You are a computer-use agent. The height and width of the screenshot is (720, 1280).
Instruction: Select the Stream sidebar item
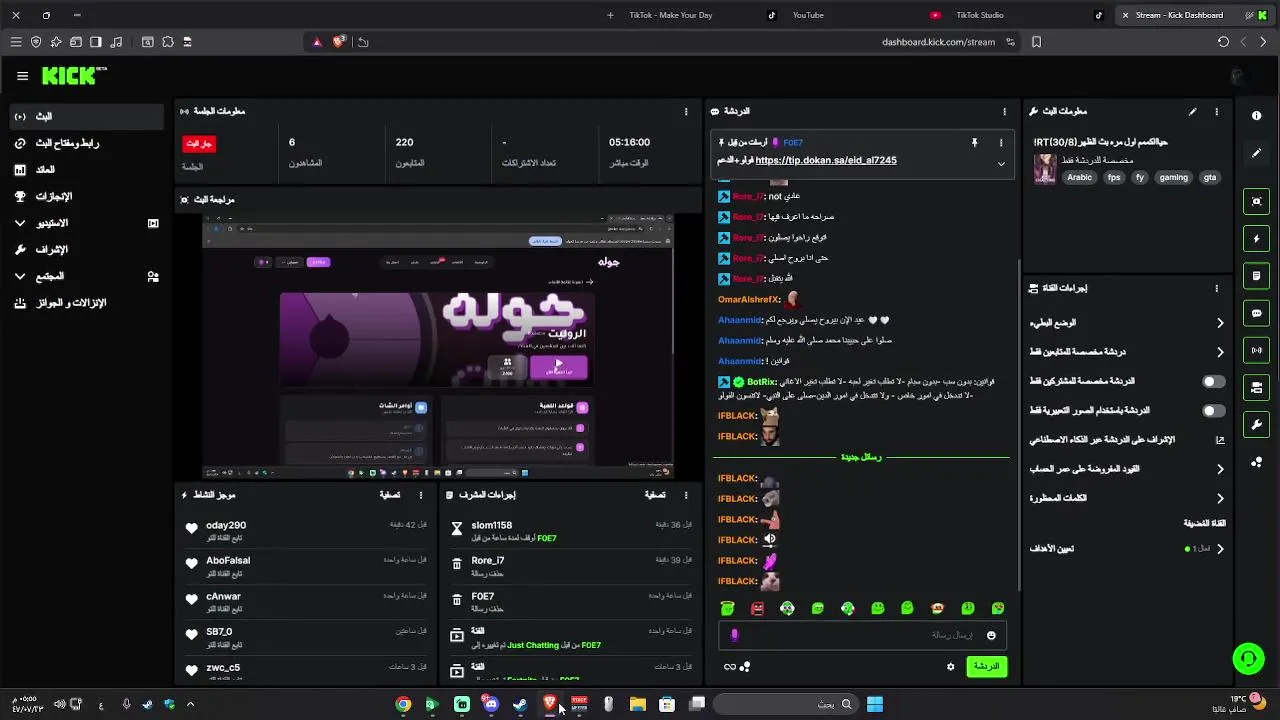click(86, 117)
